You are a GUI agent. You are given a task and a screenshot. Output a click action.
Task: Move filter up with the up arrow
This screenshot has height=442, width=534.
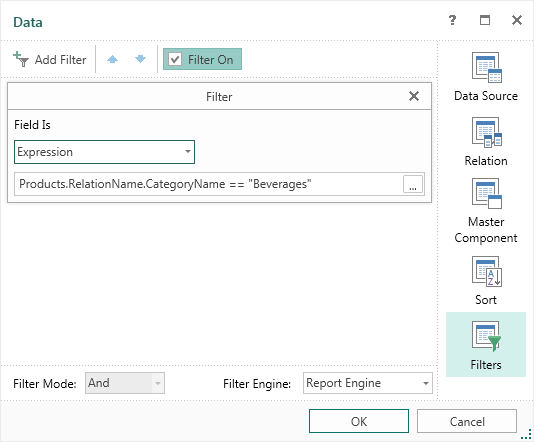pos(112,60)
